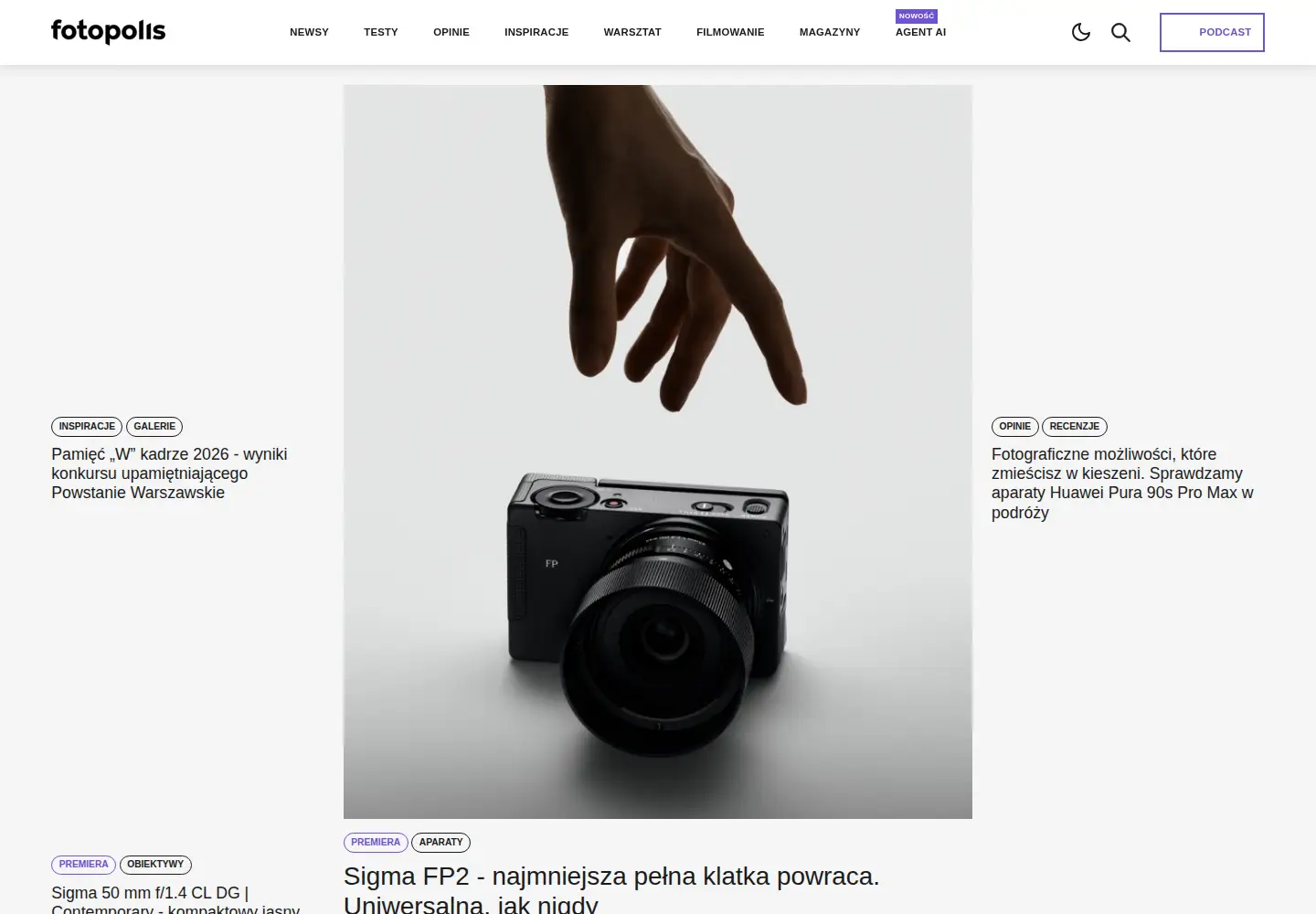Open the Sigma camera featured photo
This screenshot has height=914, width=1316.
pyautogui.click(x=658, y=452)
